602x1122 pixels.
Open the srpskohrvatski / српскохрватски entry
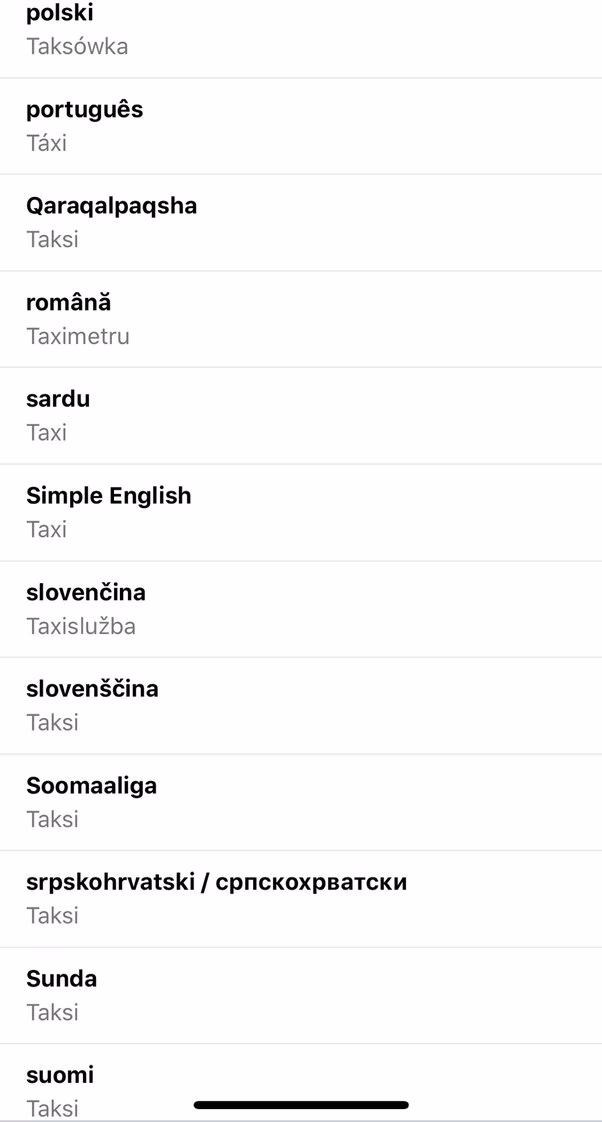300,898
